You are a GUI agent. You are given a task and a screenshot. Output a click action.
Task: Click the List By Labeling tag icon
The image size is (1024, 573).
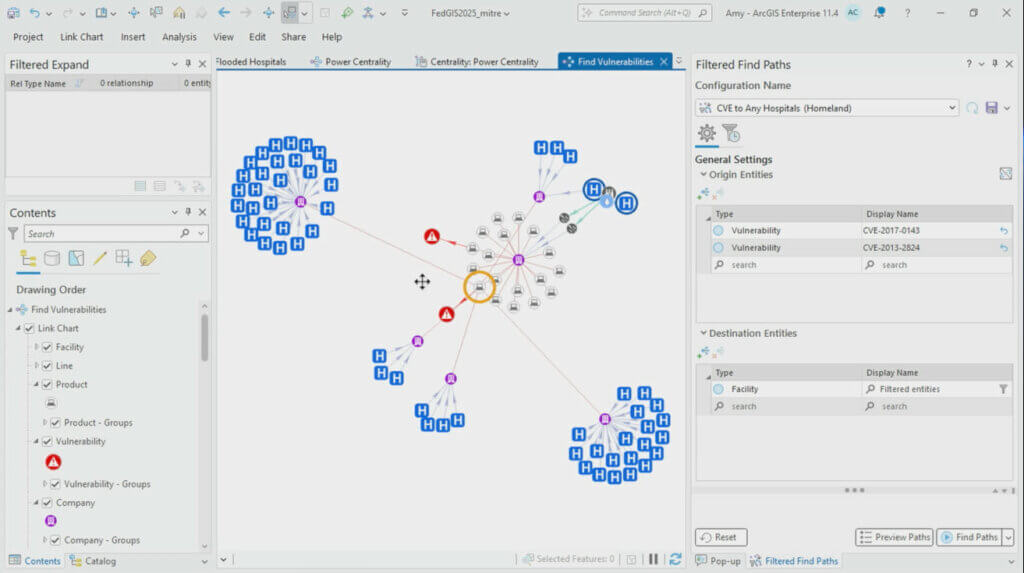pos(148,258)
